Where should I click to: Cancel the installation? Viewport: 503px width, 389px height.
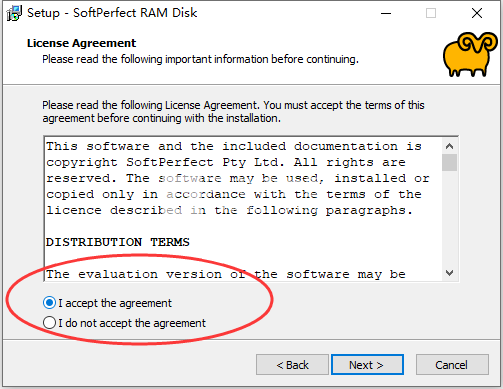(452, 365)
